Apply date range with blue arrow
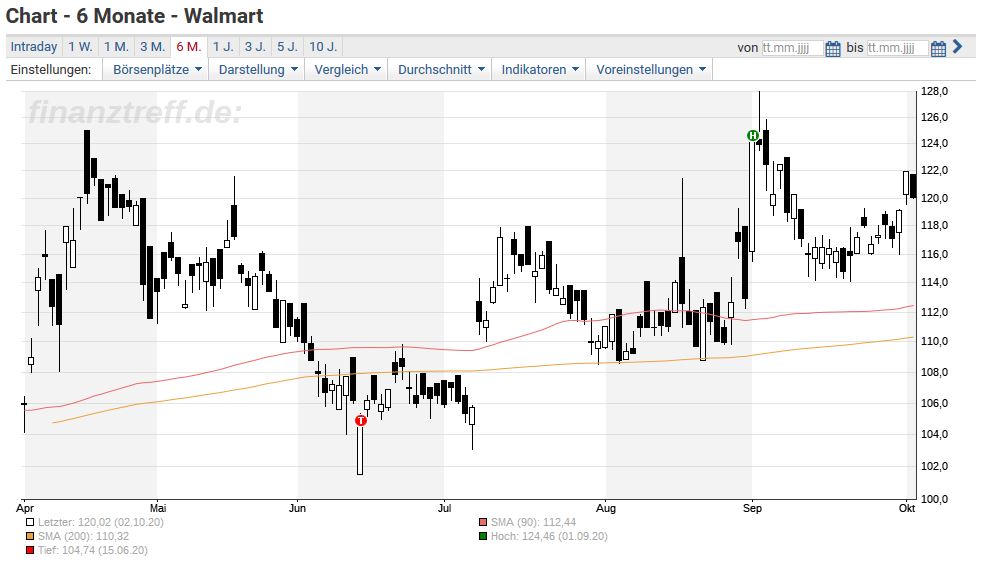The width and height of the screenshot is (987, 565). 957,47
